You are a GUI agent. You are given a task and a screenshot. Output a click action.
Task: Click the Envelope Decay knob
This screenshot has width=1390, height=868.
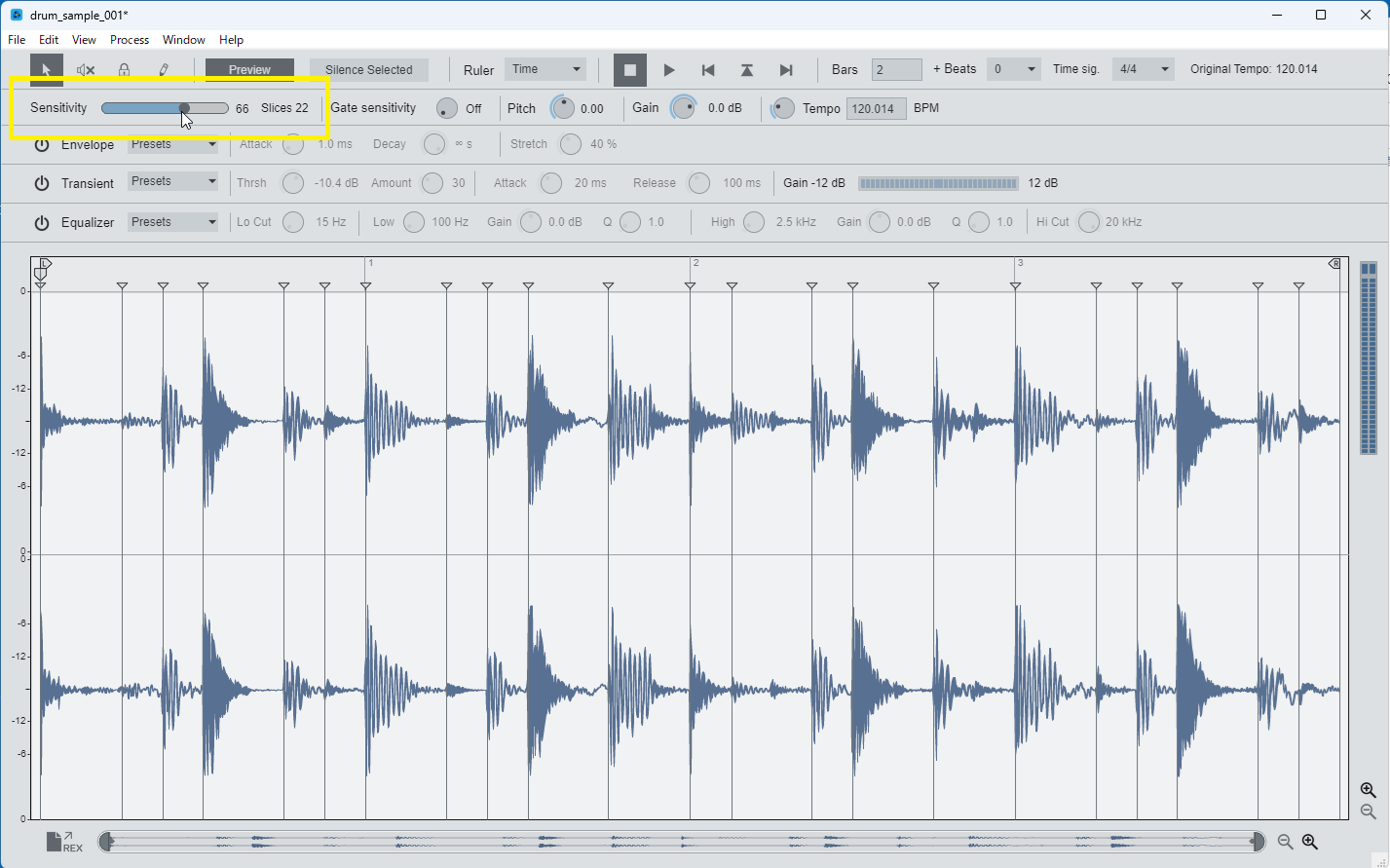(x=434, y=144)
